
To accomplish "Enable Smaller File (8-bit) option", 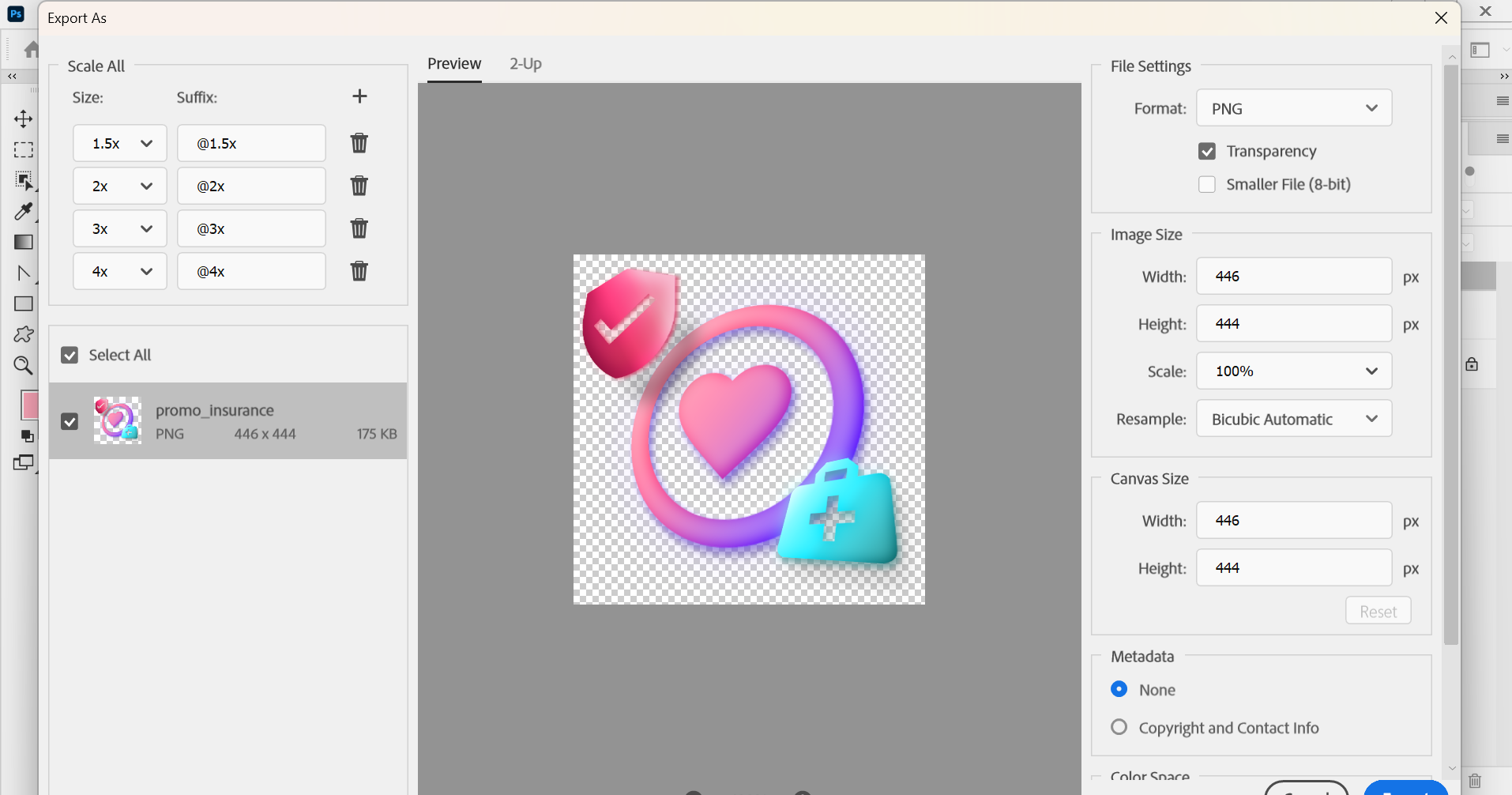I will 1207,184.
